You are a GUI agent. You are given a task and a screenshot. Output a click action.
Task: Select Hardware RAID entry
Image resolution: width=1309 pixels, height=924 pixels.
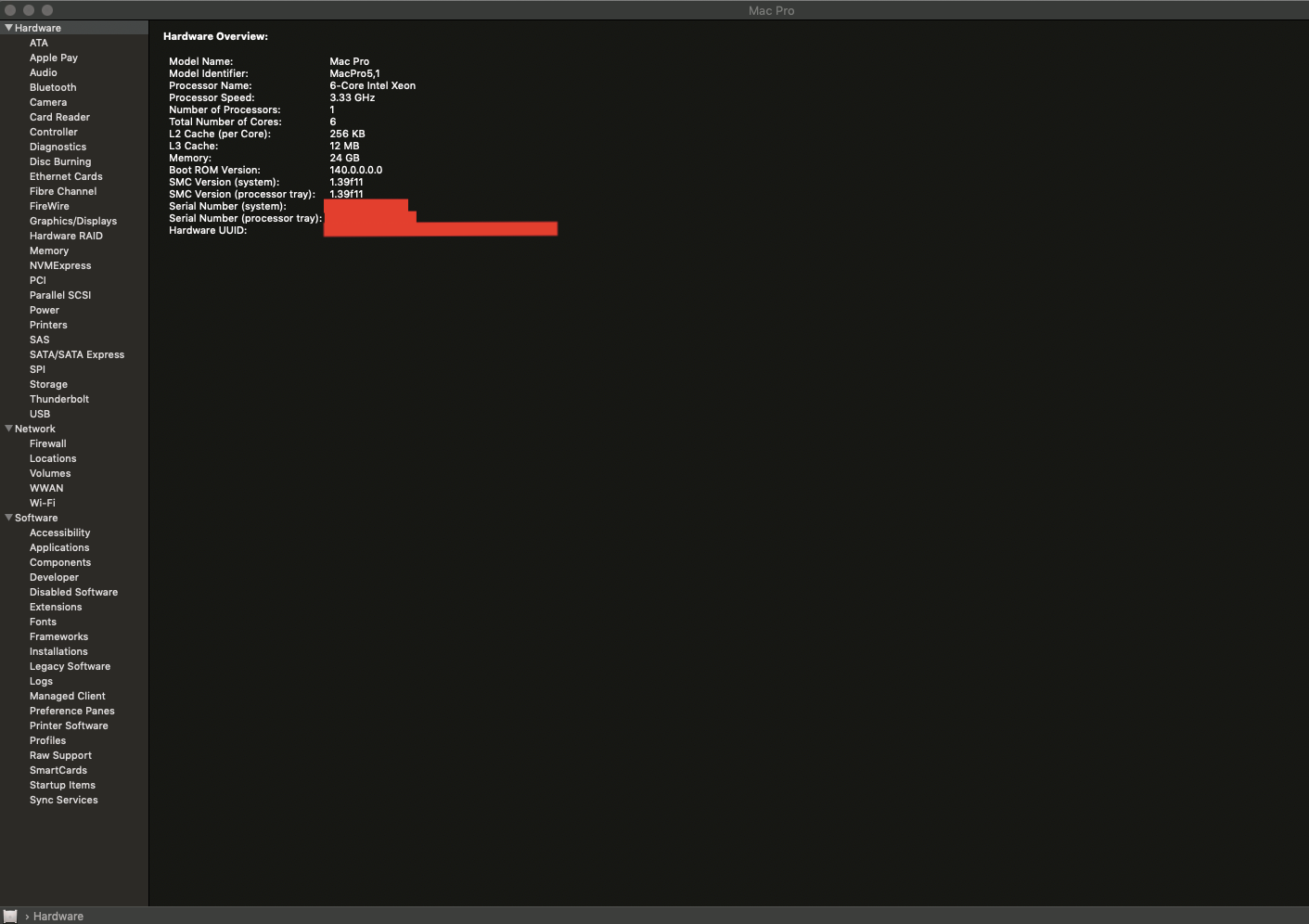point(66,236)
